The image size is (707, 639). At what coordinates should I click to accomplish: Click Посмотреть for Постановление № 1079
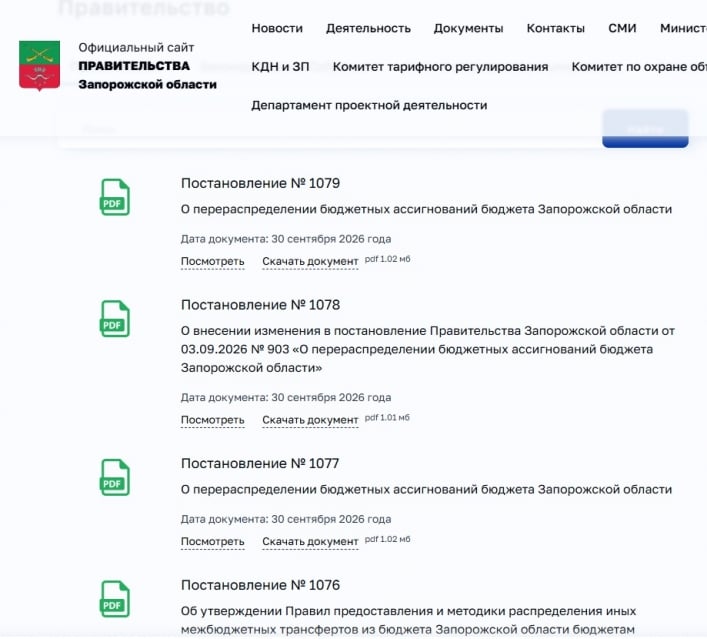212,262
